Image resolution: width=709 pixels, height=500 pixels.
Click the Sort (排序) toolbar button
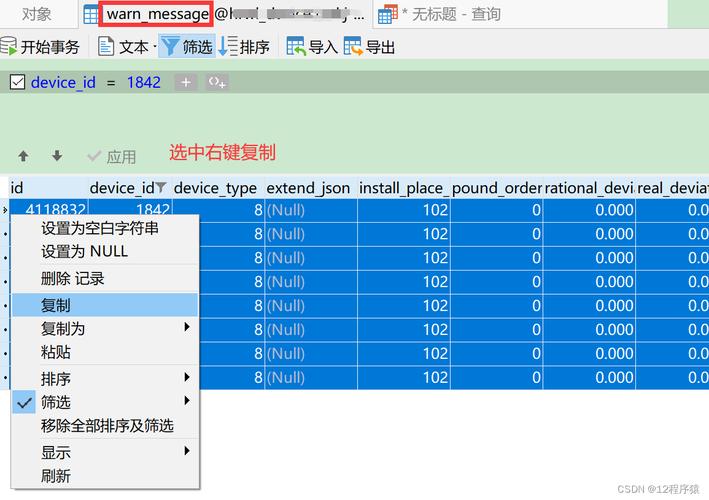tap(244, 47)
